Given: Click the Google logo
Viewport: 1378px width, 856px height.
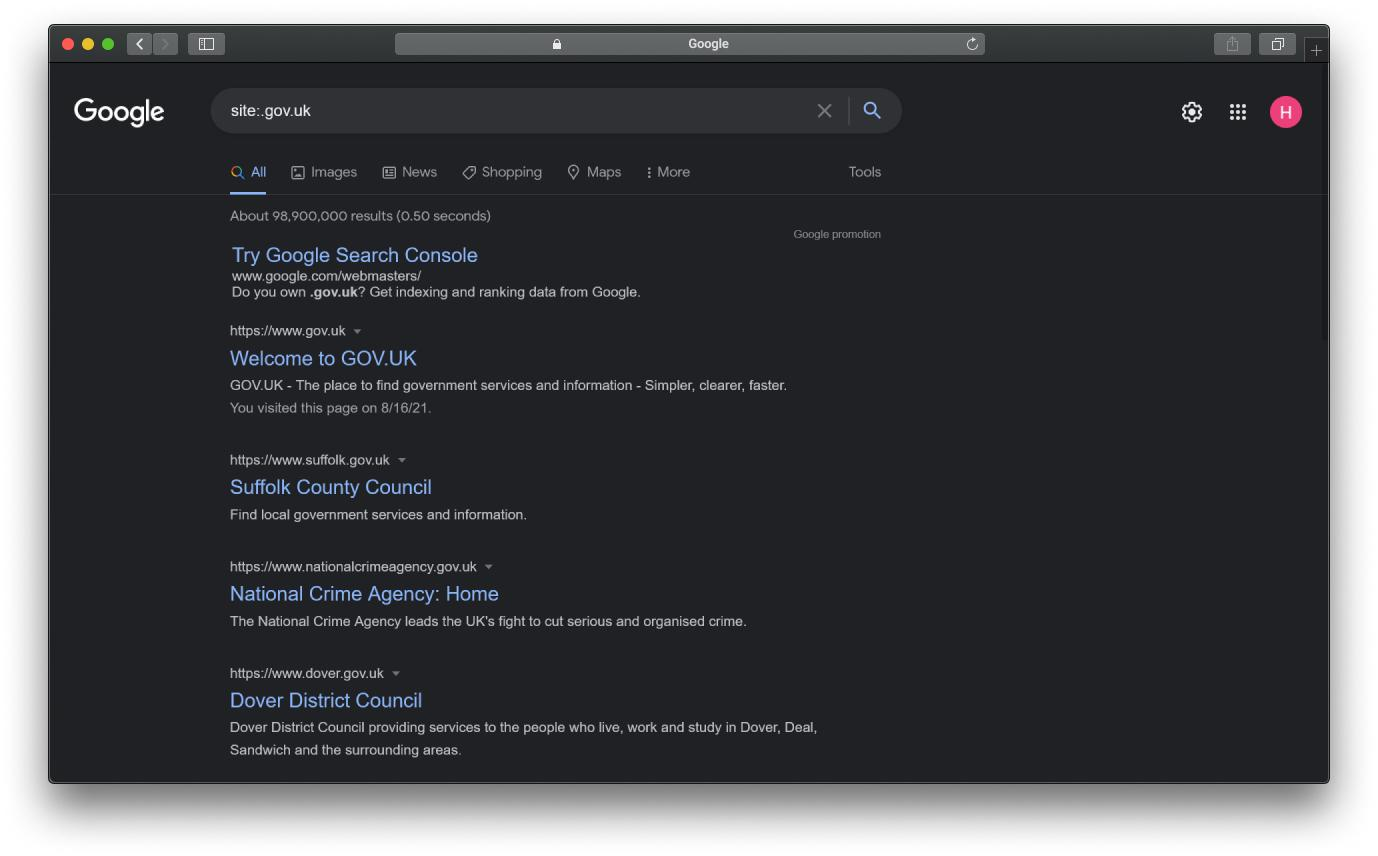Looking at the screenshot, I should 119,112.
